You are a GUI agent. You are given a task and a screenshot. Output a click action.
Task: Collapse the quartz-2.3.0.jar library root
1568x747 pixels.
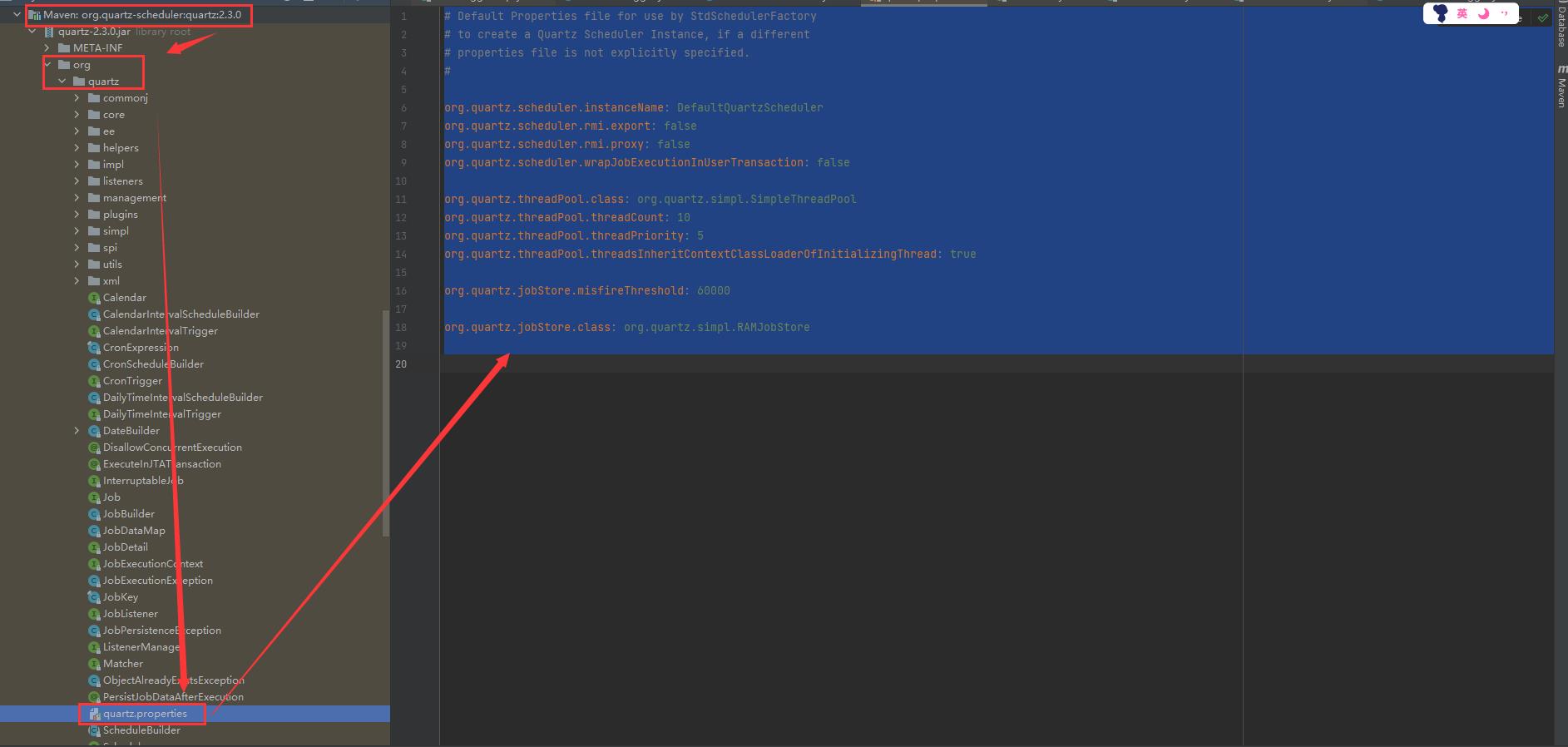32,31
